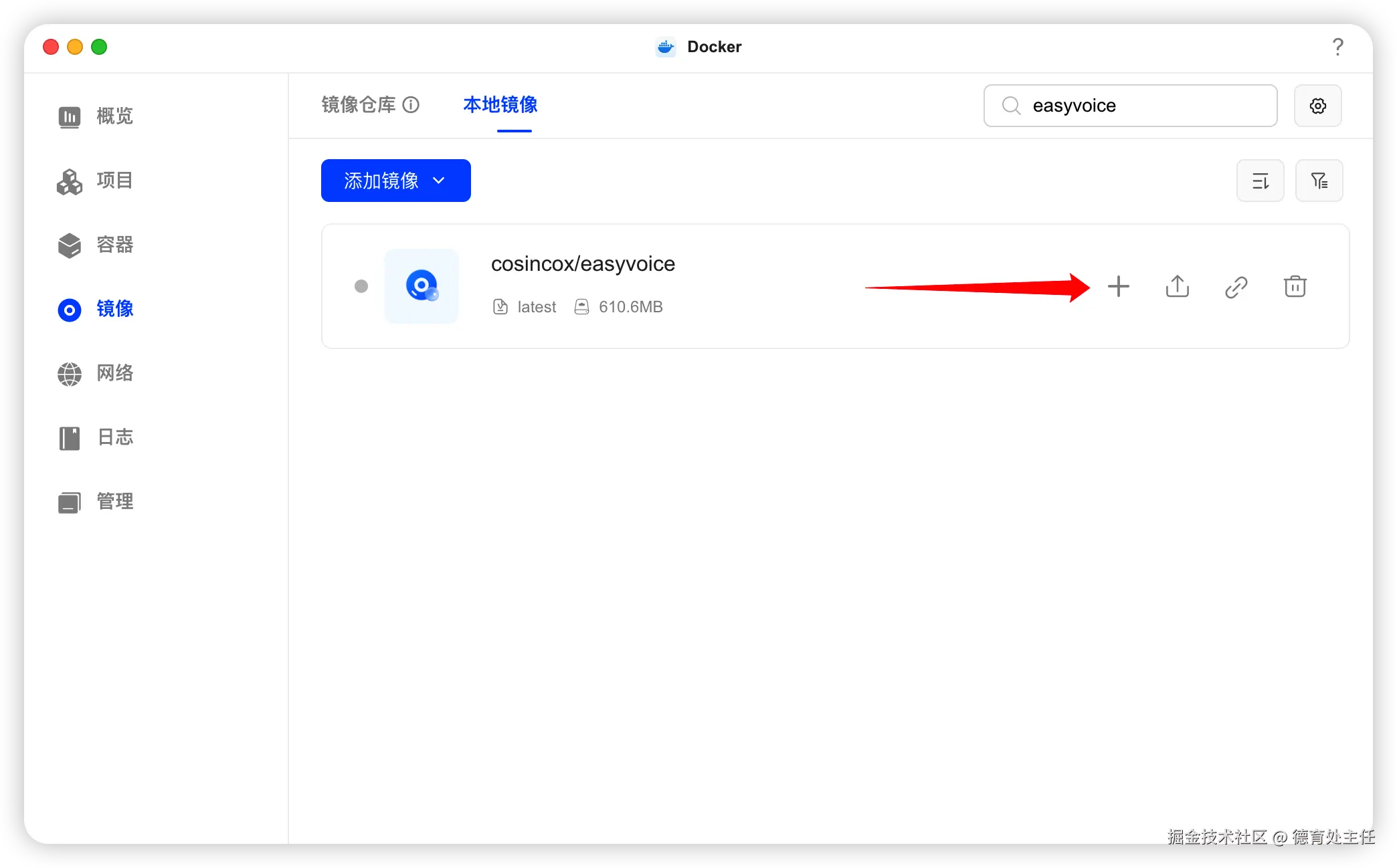
Task: Click the cosincox/easyvoice image name
Action: 583,264
